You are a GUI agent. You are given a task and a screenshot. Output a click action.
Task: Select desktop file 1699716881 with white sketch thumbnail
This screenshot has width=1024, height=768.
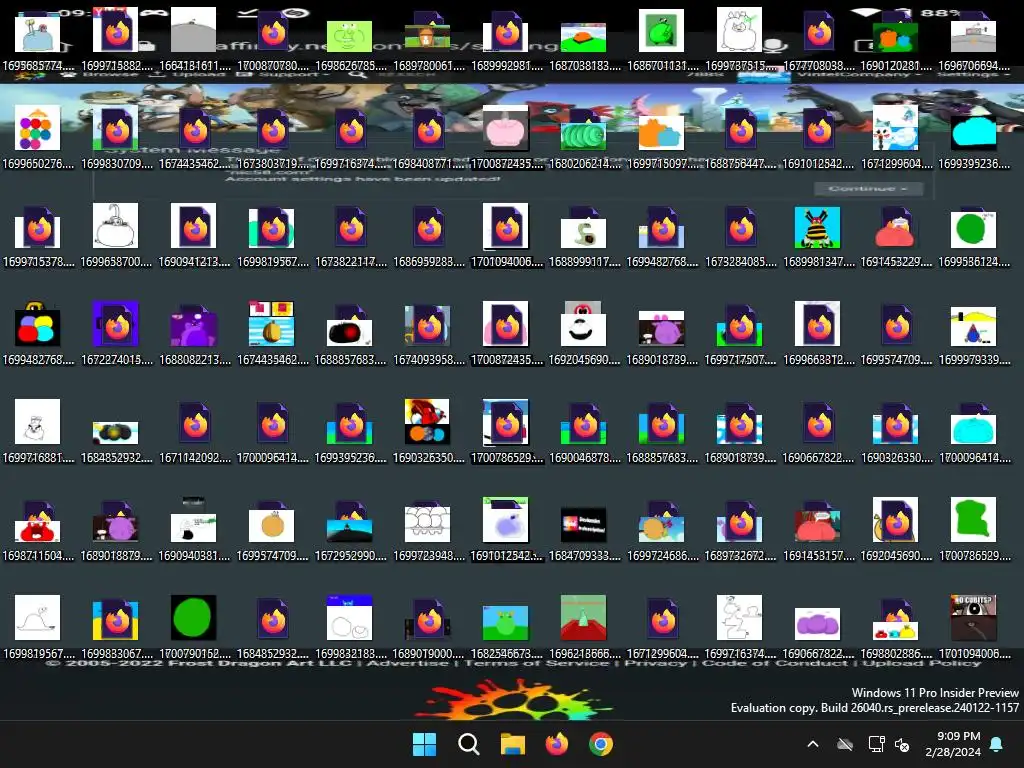38,432
